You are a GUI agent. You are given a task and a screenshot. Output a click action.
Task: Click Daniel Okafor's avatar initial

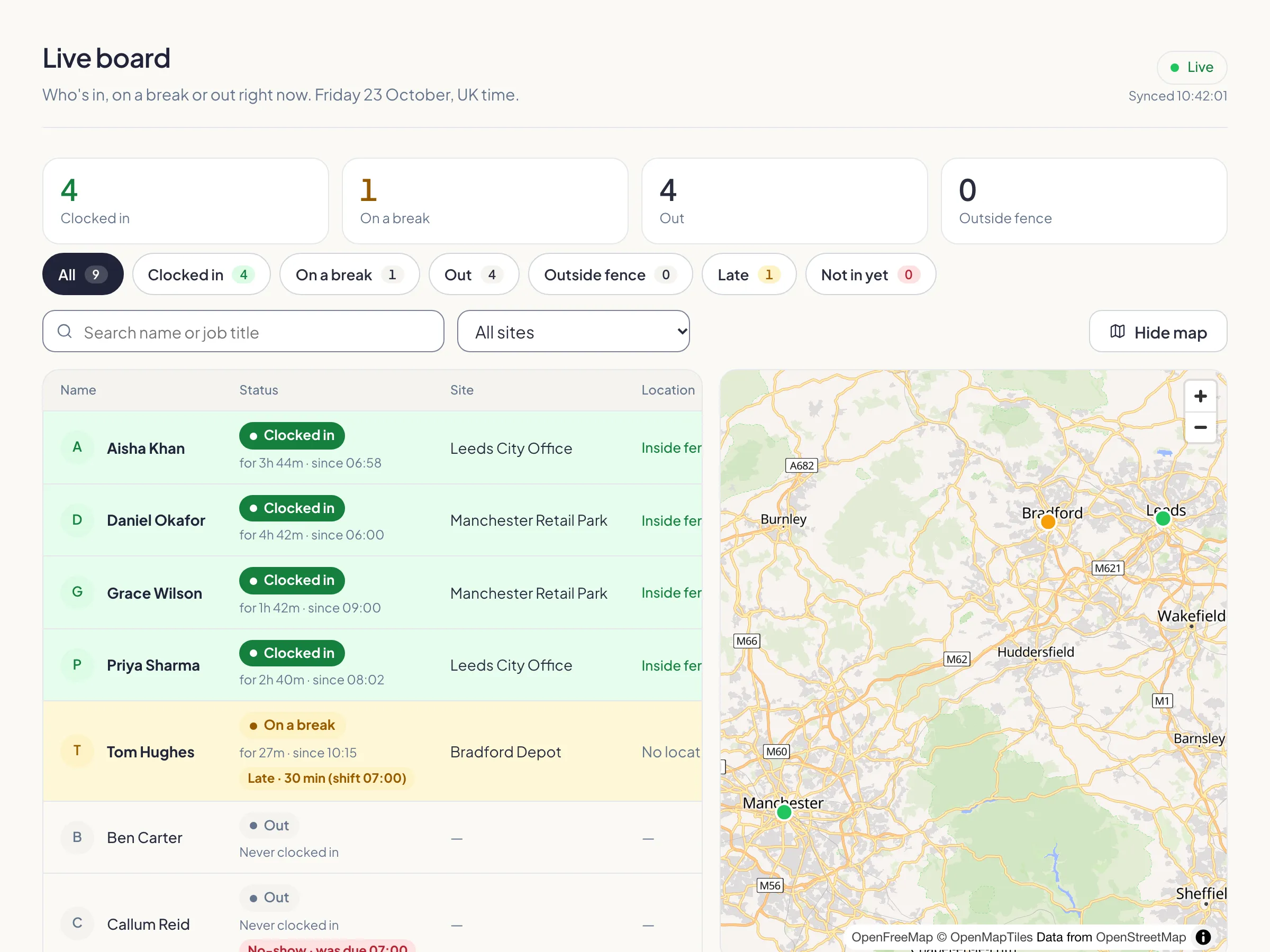(77, 520)
